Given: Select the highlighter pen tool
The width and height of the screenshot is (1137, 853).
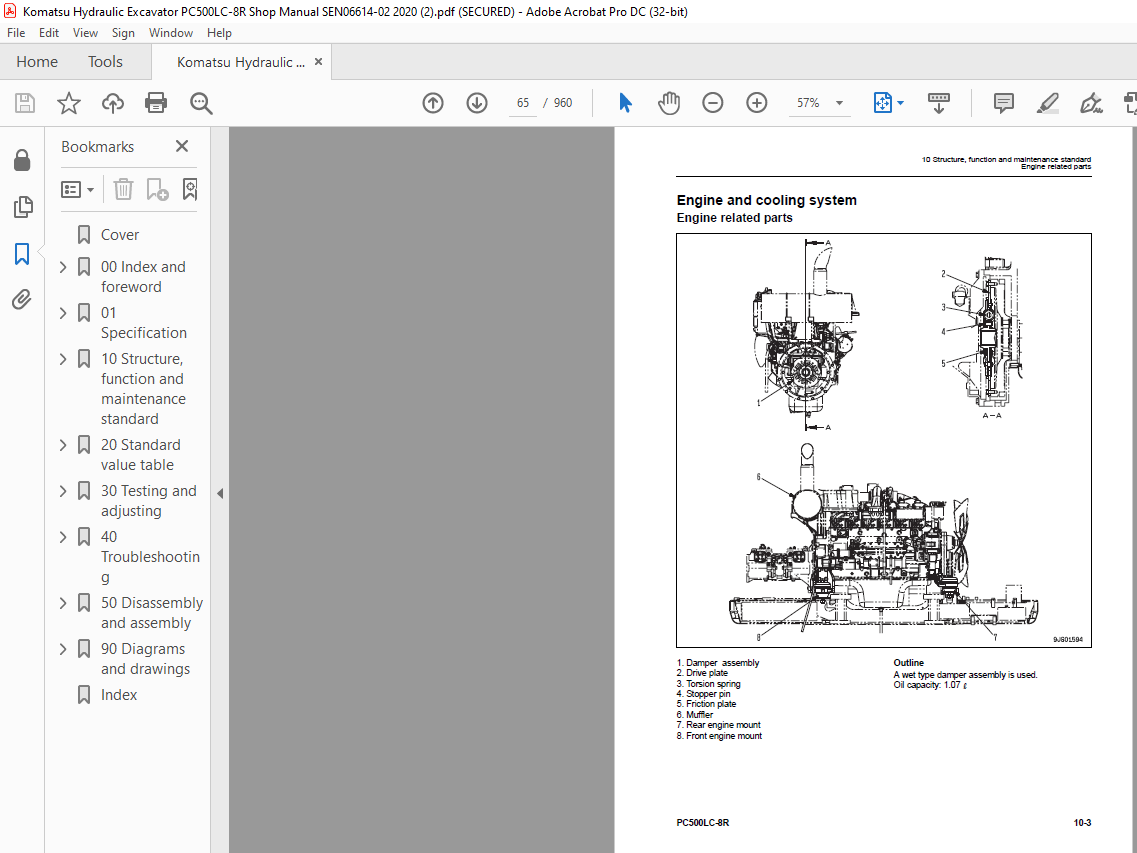Looking at the screenshot, I should click(x=1047, y=103).
